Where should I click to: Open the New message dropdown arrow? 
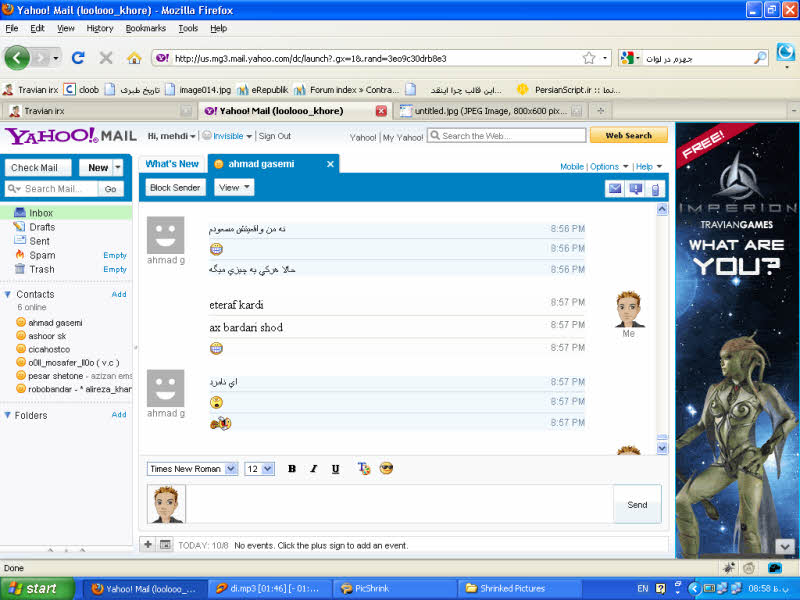pyautogui.click(x=118, y=167)
